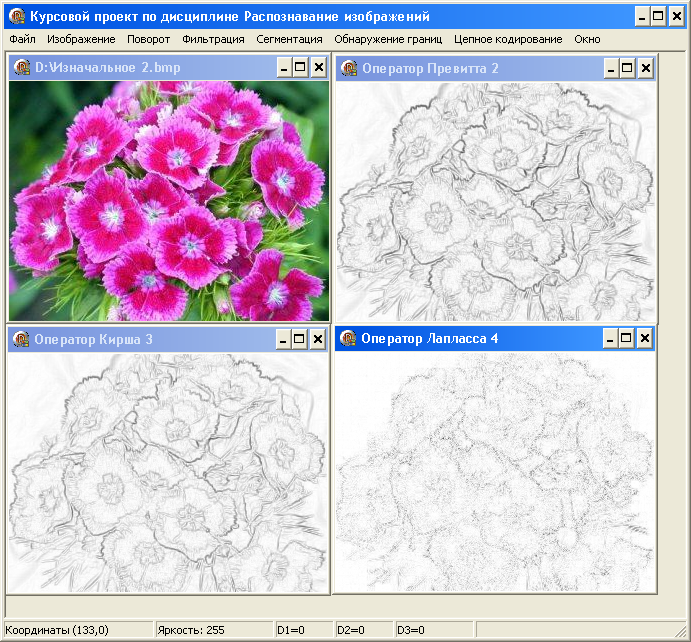Click the original pink flowers image
Image resolution: width=691 pixels, height=642 pixels.
click(x=169, y=201)
